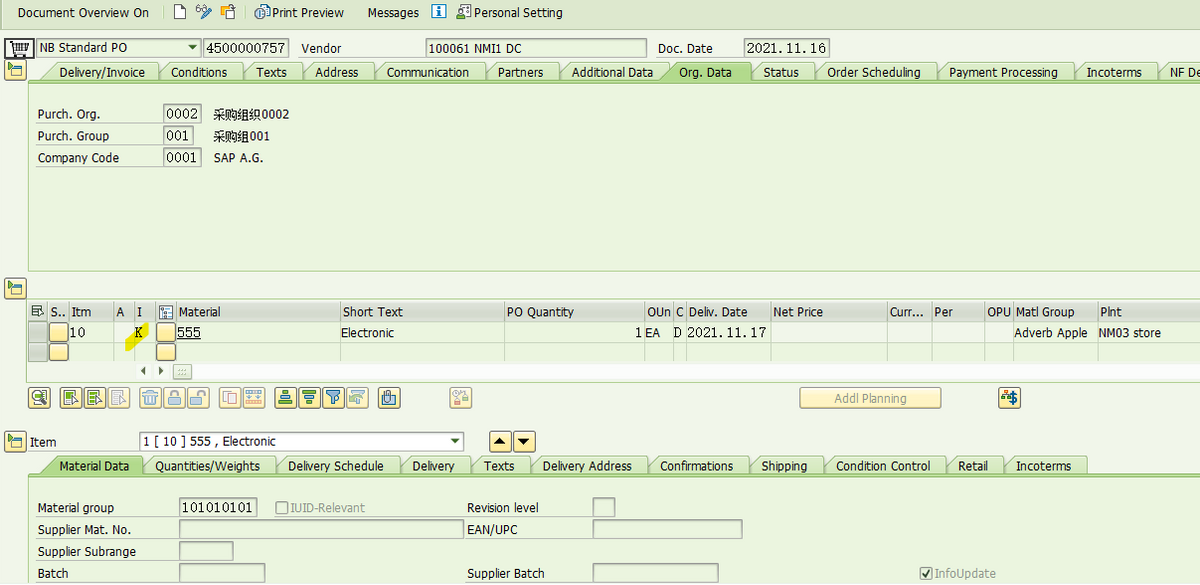Collapse the header section using header toggle icon
Screen dimensions: 1200x585
15,70
